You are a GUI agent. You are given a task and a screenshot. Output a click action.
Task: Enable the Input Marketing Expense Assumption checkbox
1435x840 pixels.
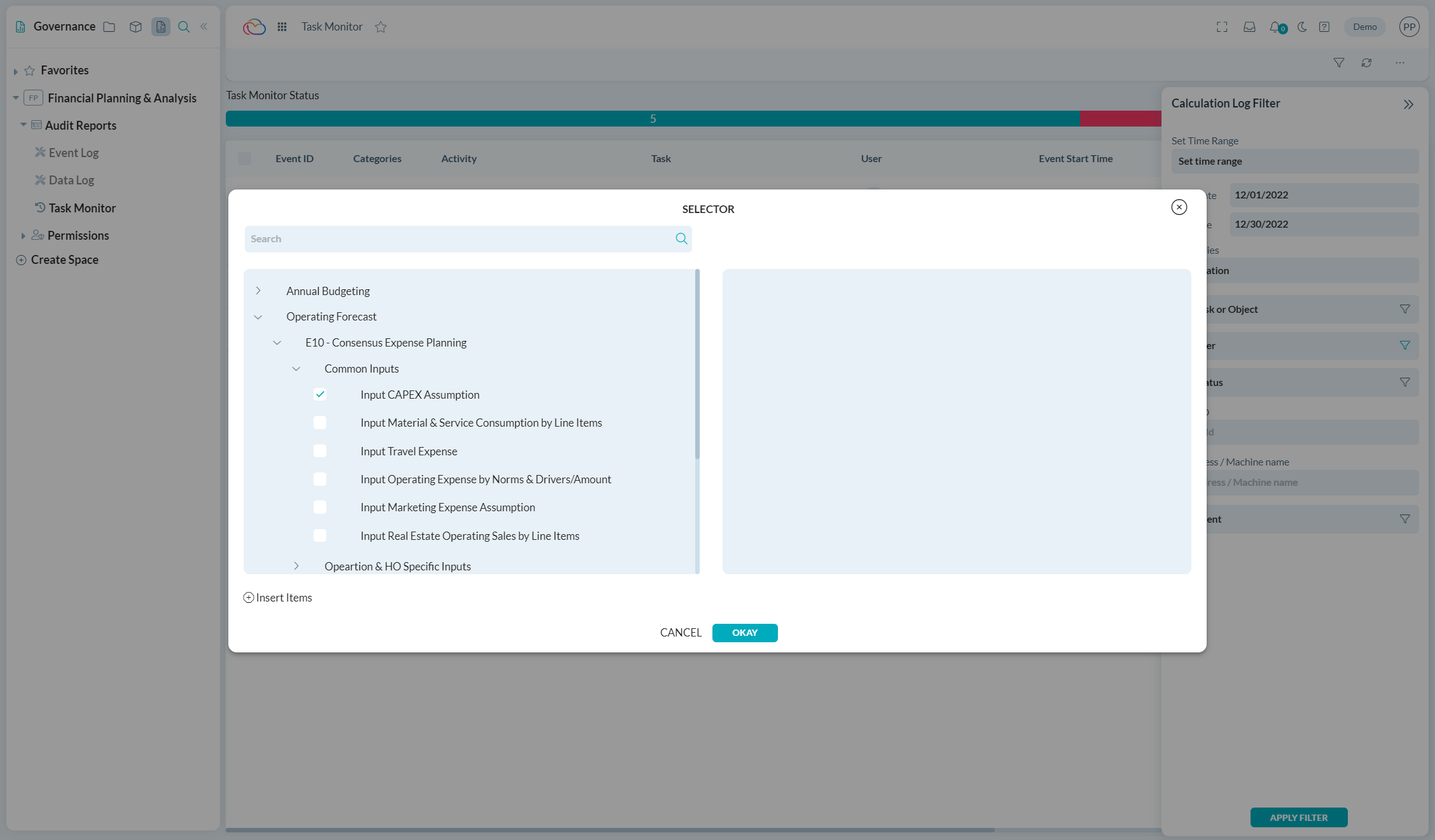click(x=320, y=507)
